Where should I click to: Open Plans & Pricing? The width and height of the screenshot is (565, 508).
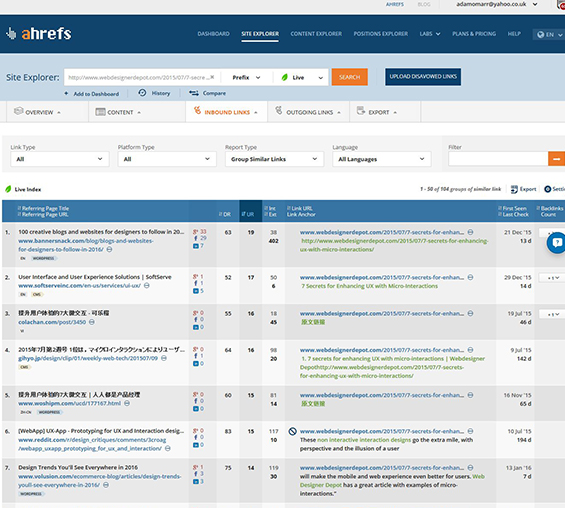(474, 34)
